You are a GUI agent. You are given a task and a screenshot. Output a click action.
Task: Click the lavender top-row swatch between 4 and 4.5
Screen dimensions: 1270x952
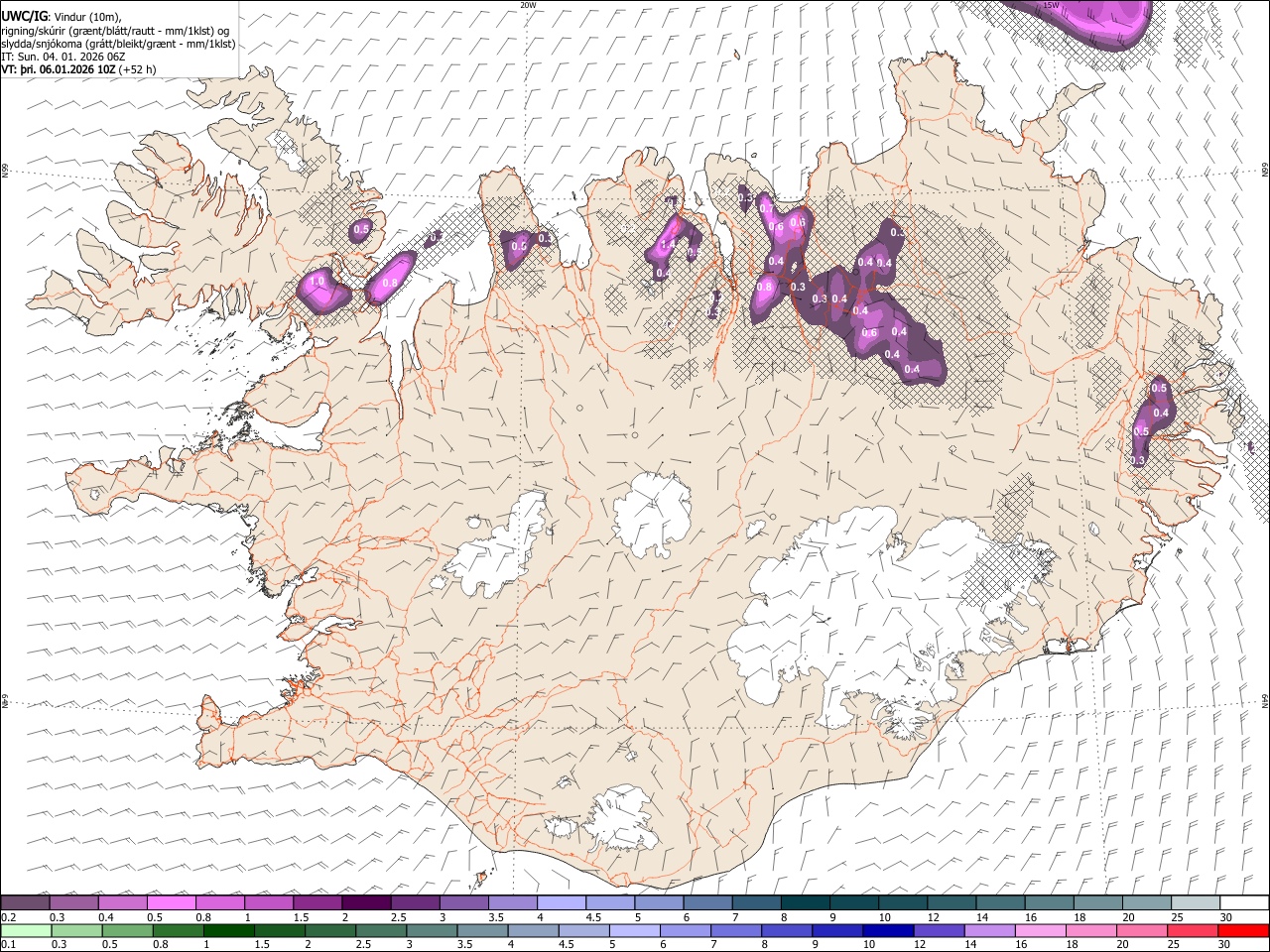[x=561, y=902]
